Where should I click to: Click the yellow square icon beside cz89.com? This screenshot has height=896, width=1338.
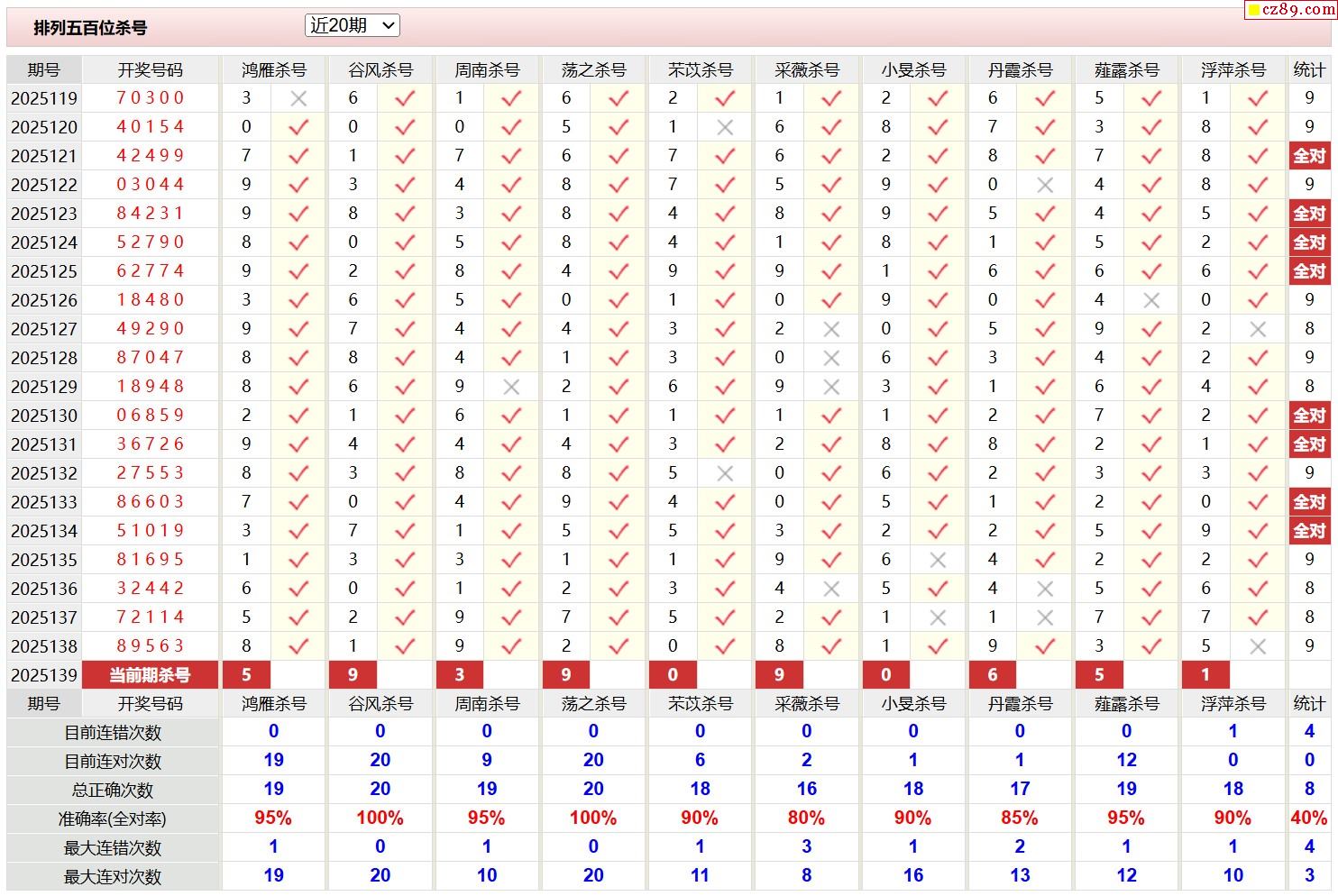point(1252,11)
